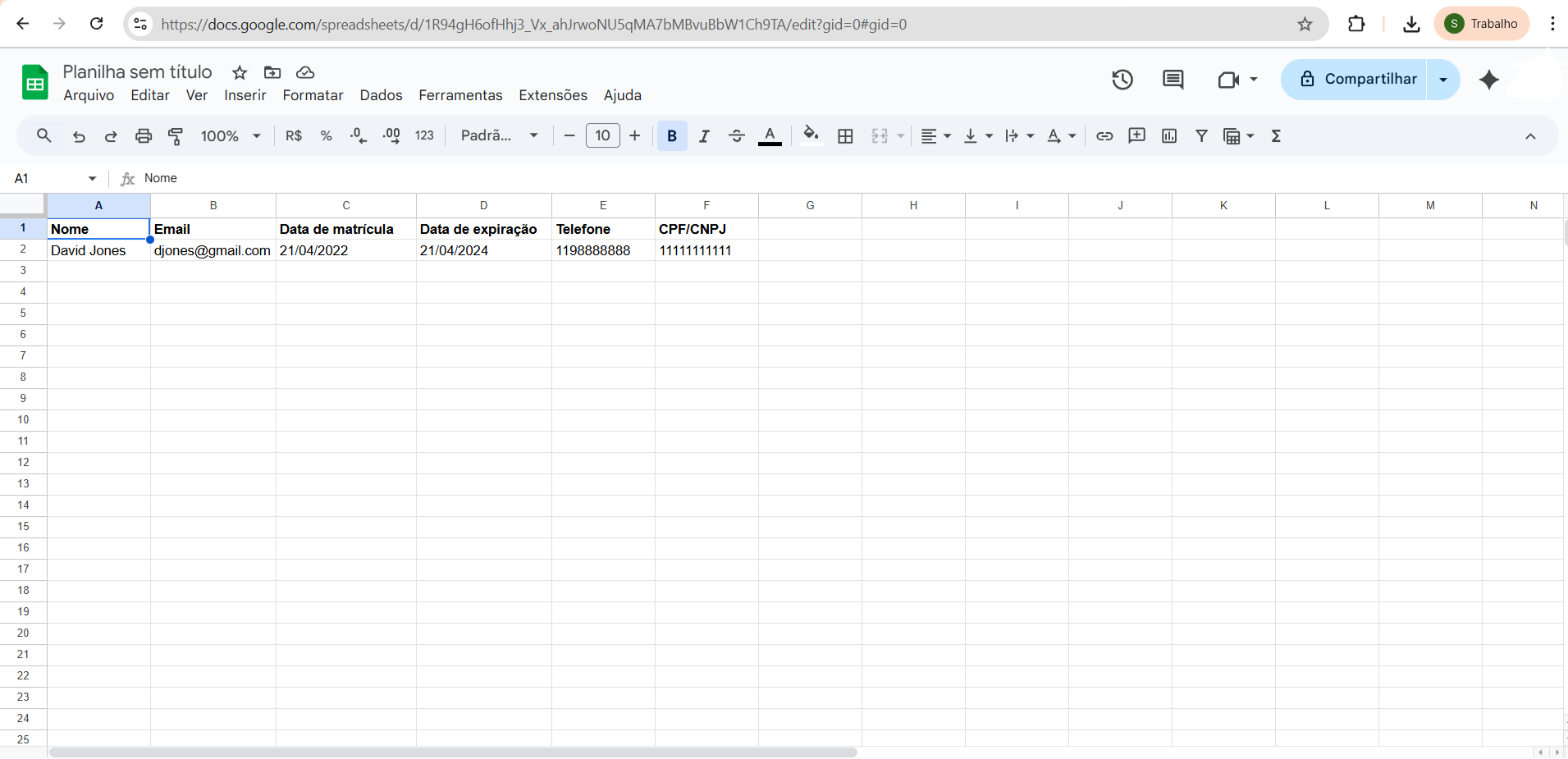Reload the page in browser

click(96, 24)
